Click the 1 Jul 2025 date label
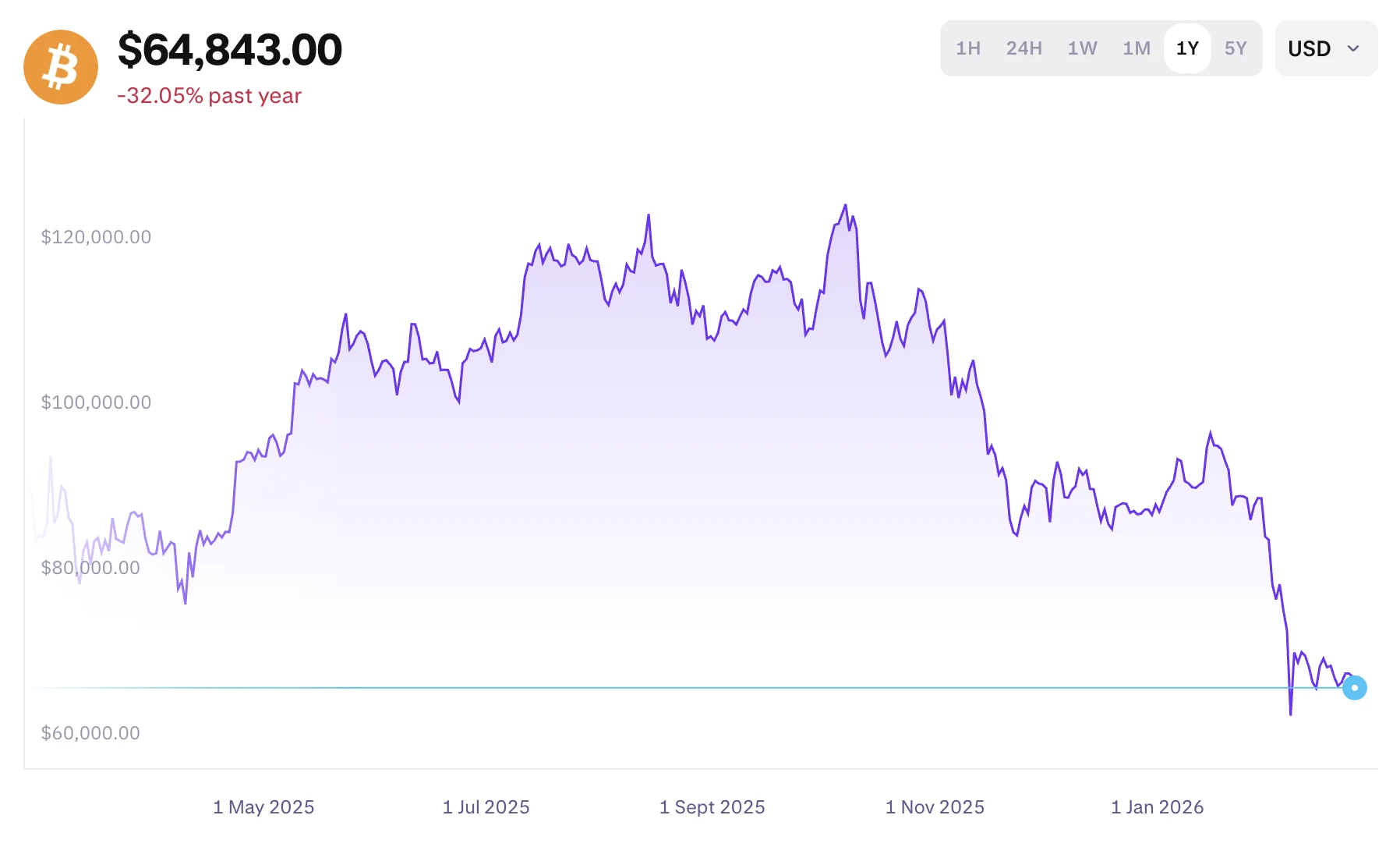Image resolution: width=1400 pixels, height=847 pixels. 486,807
